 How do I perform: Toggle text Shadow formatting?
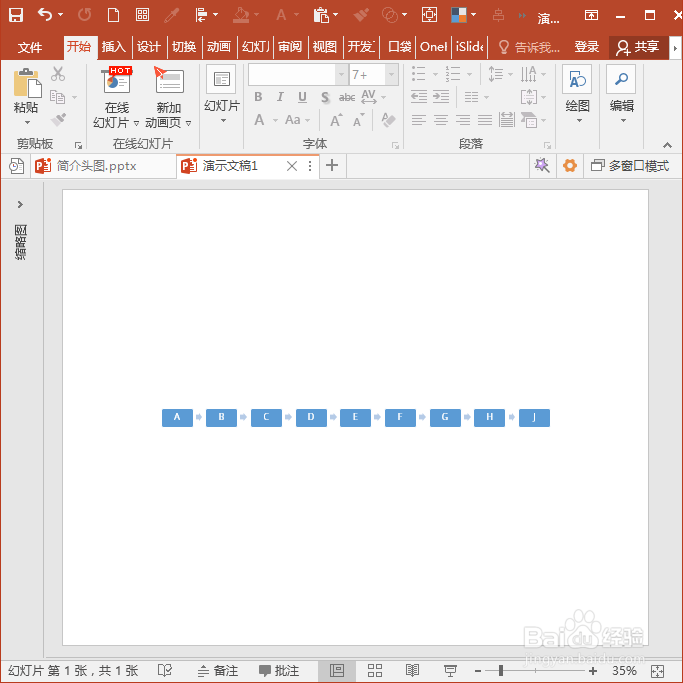click(x=325, y=97)
